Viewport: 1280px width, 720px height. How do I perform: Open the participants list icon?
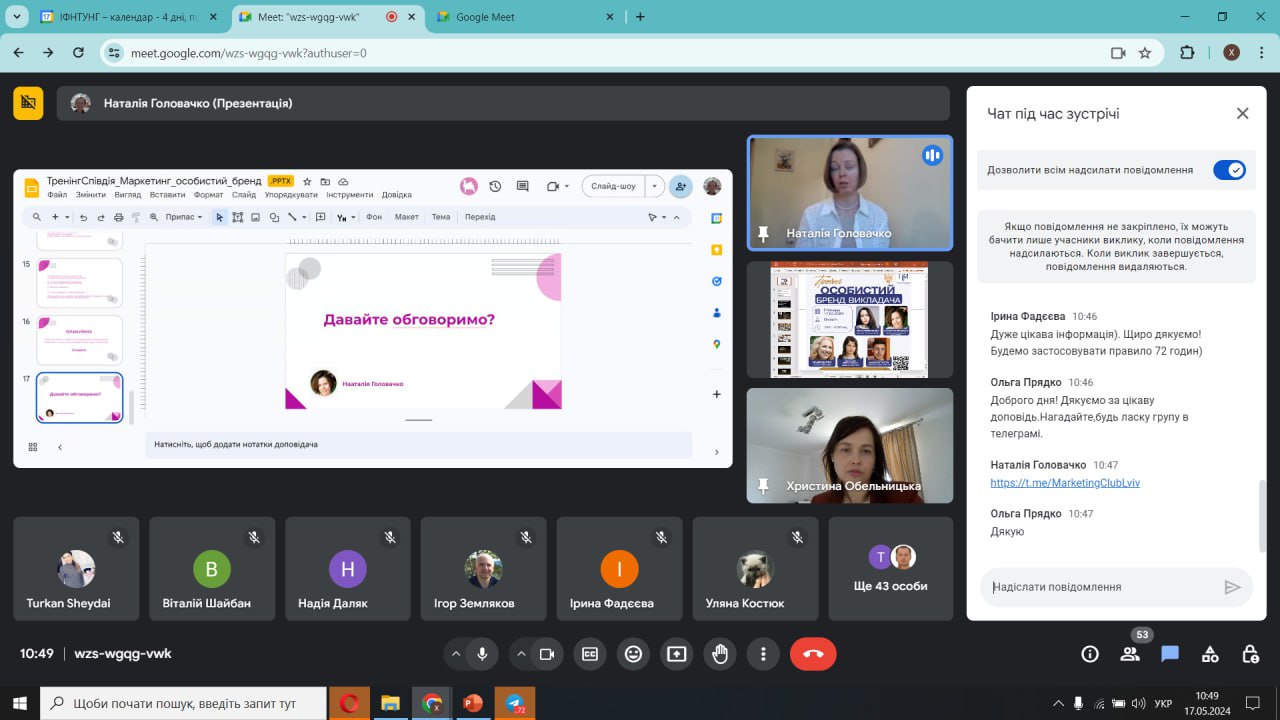1130,654
